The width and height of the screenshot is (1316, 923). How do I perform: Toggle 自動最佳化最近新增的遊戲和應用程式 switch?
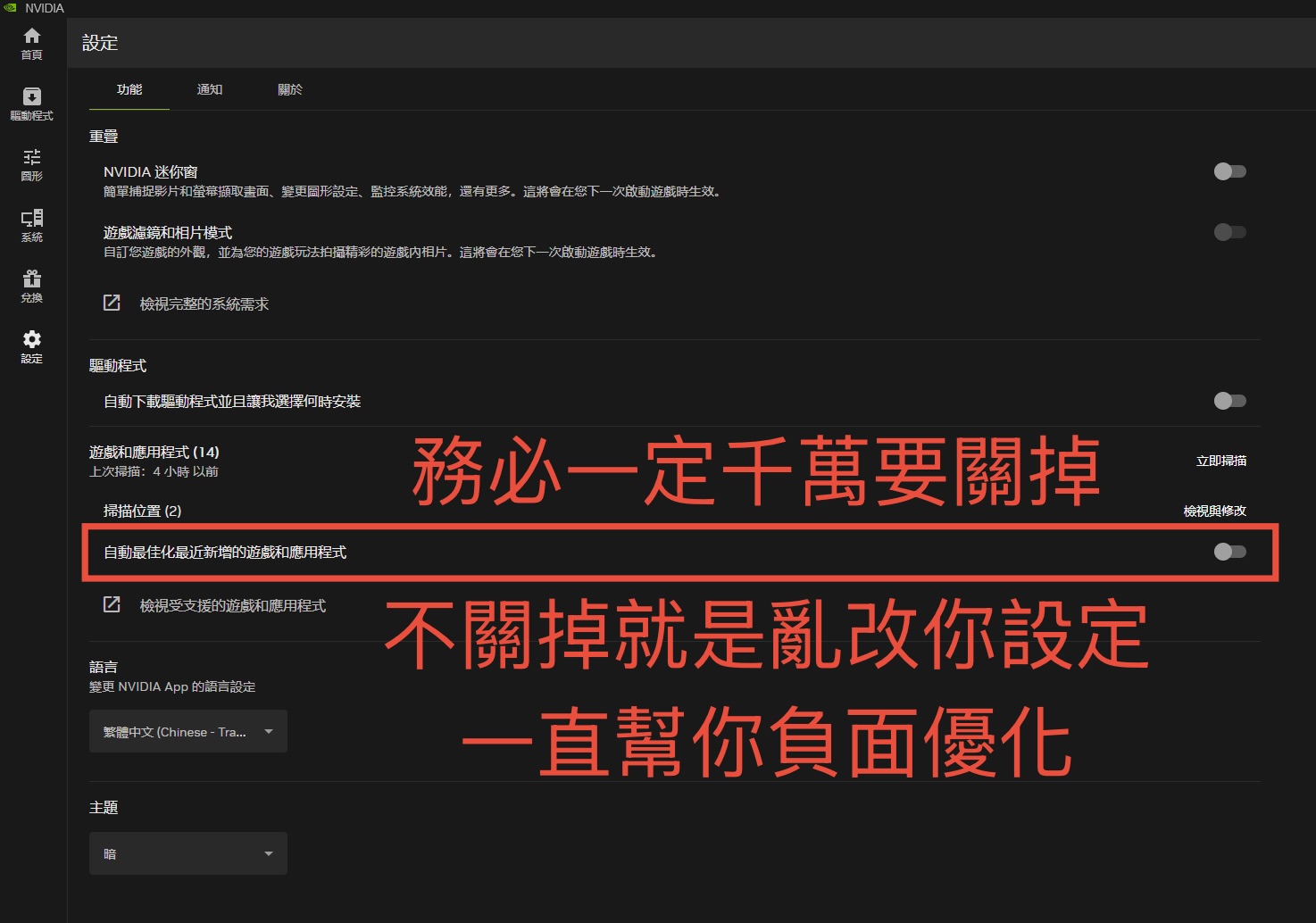click(x=1229, y=552)
